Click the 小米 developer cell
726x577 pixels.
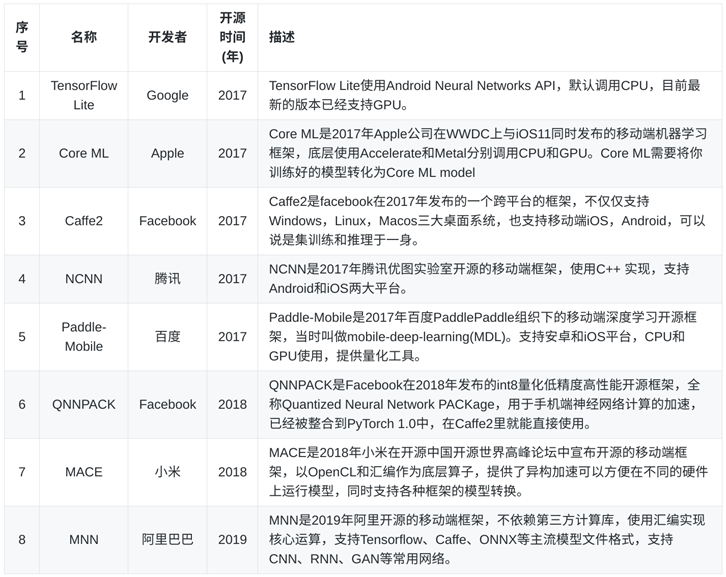(x=167, y=471)
